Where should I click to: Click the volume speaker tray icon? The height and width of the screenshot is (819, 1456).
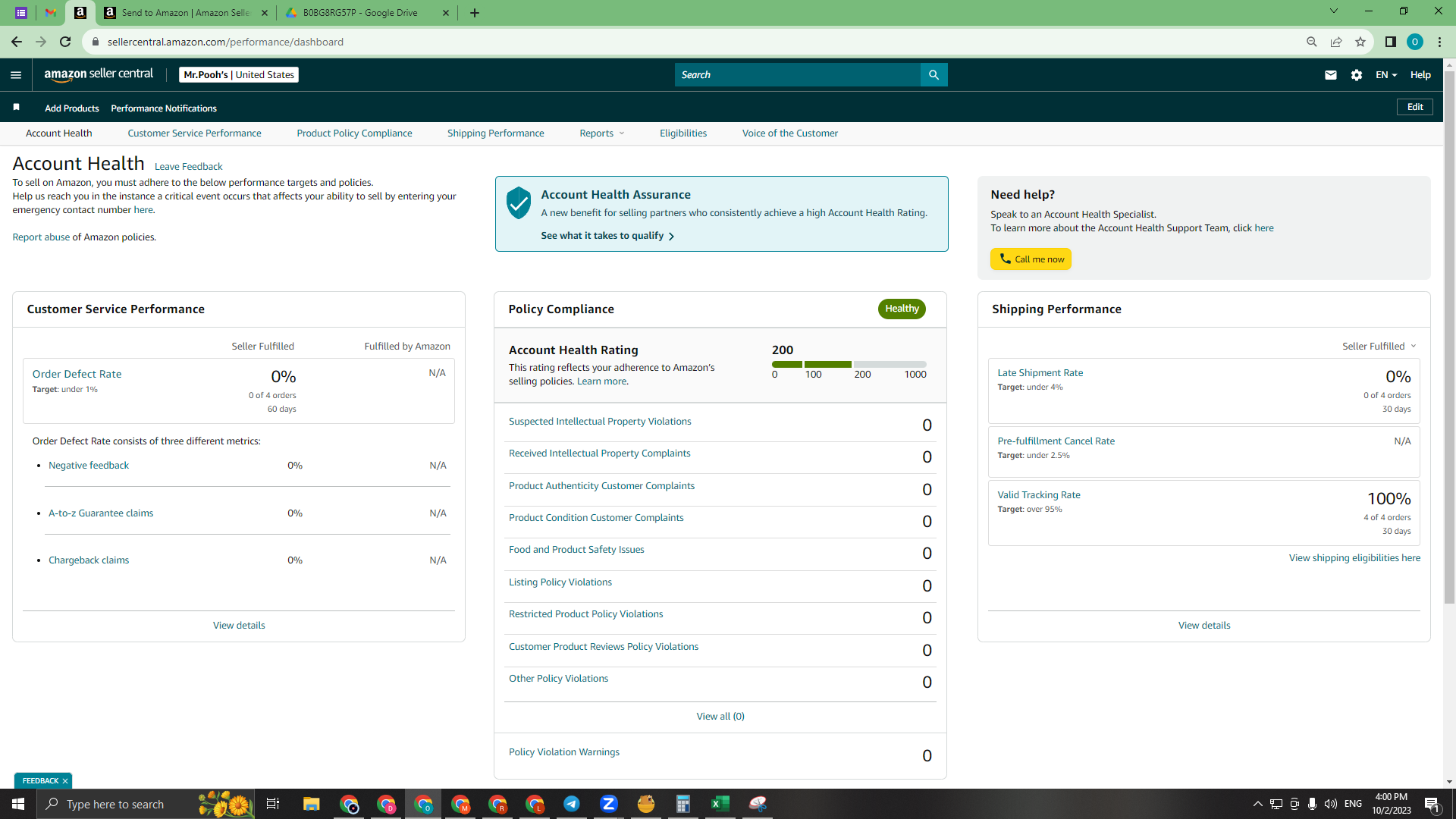1331,804
